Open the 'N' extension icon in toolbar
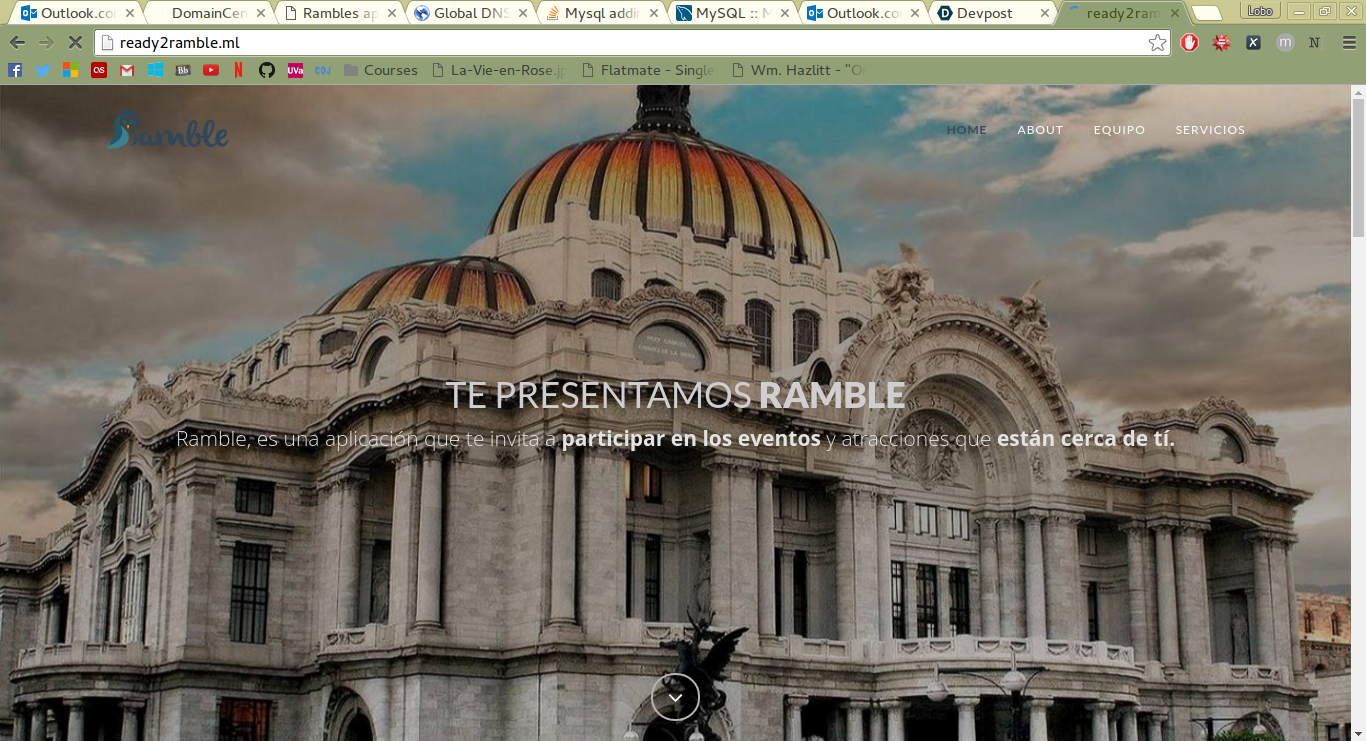This screenshot has height=741, width=1366. (x=1315, y=43)
